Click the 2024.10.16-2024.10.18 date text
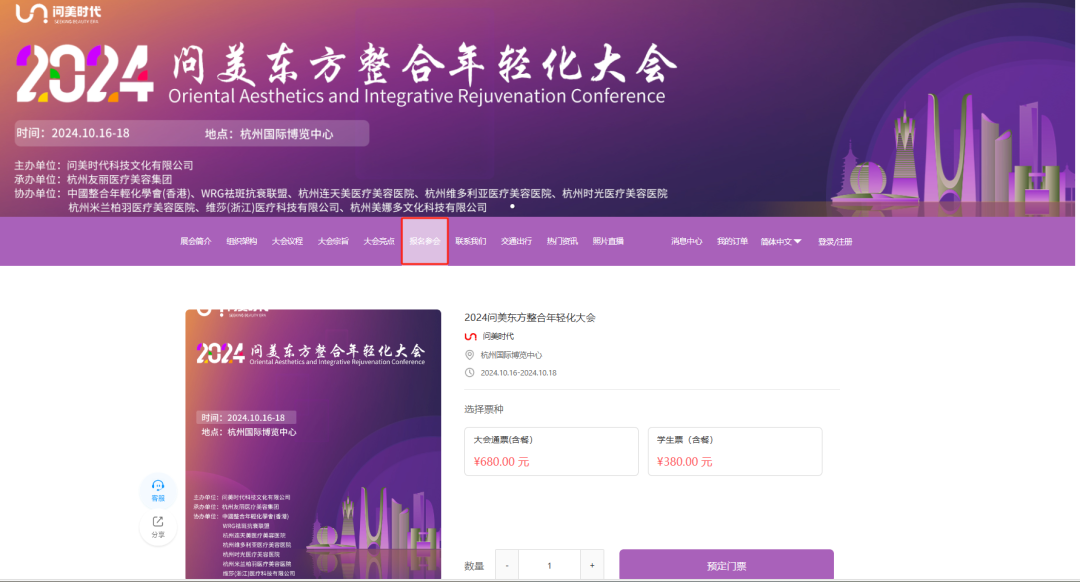 tap(519, 373)
